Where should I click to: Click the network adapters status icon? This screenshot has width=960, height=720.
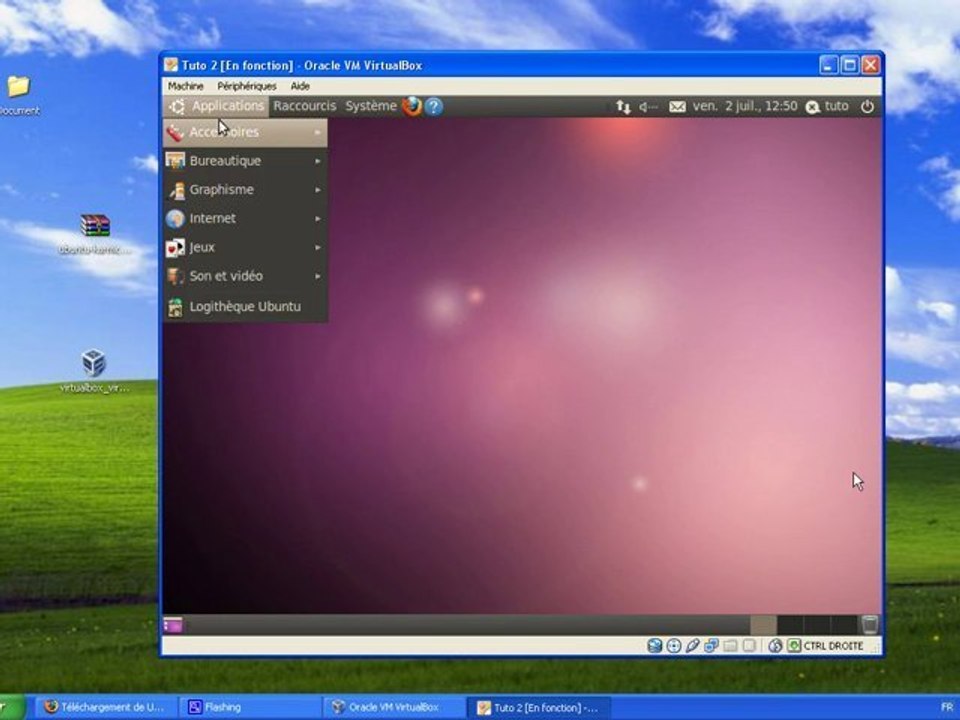(711, 645)
